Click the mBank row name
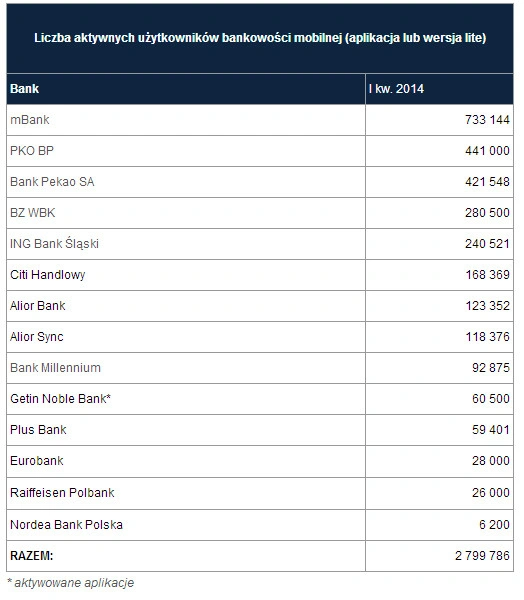 pos(30,120)
